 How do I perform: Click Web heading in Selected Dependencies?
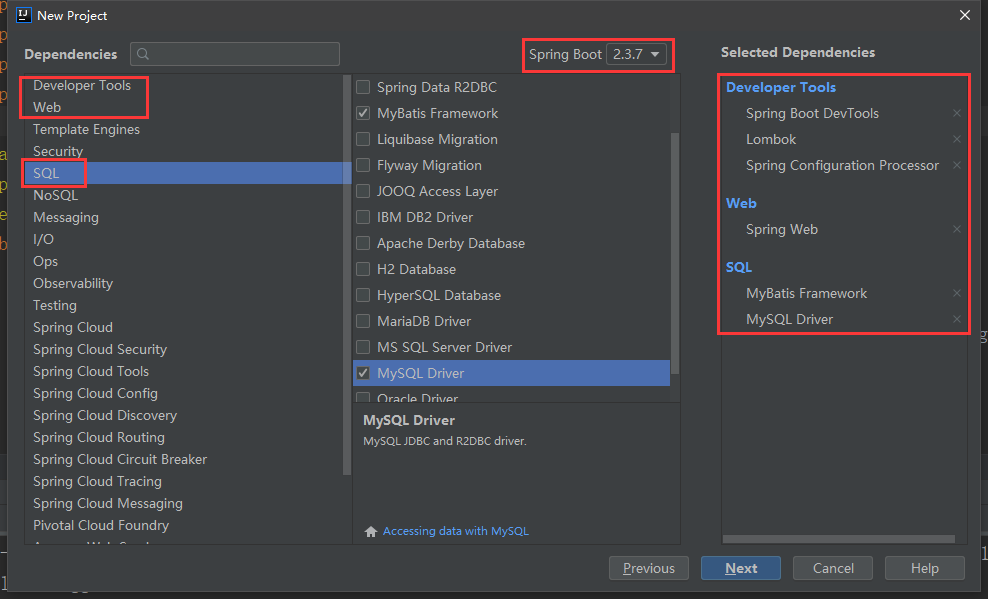coord(741,203)
